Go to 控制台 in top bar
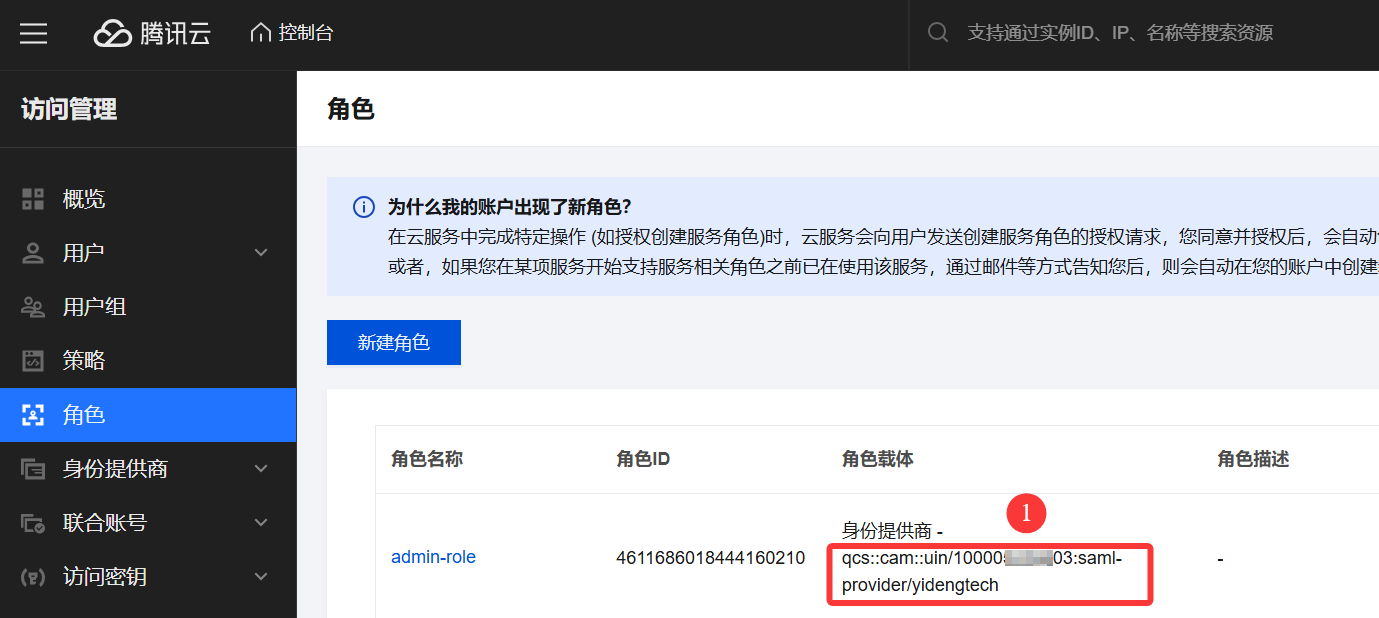The width and height of the screenshot is (1379, 618). click(305, 33)
